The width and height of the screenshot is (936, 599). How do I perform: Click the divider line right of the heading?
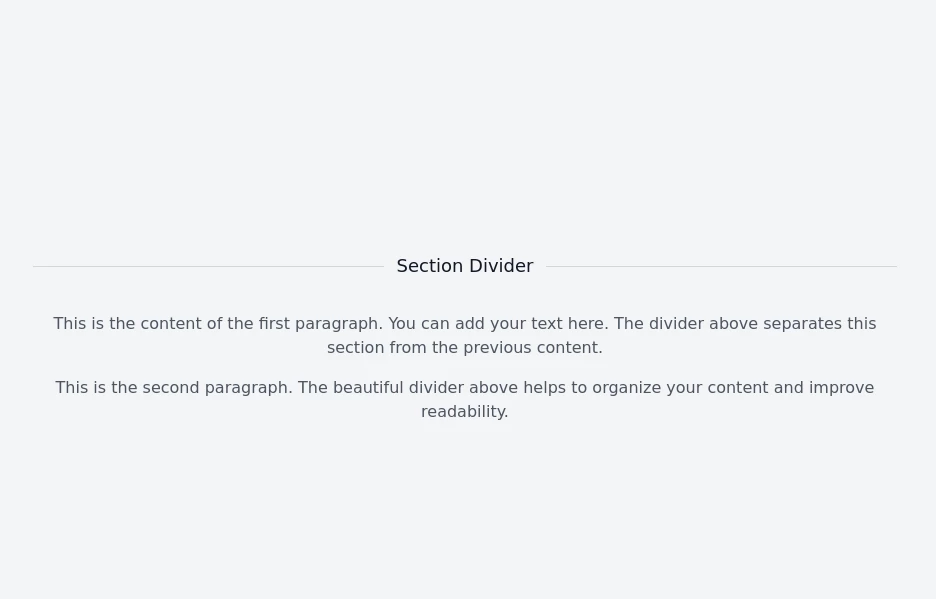pos(721,266)
